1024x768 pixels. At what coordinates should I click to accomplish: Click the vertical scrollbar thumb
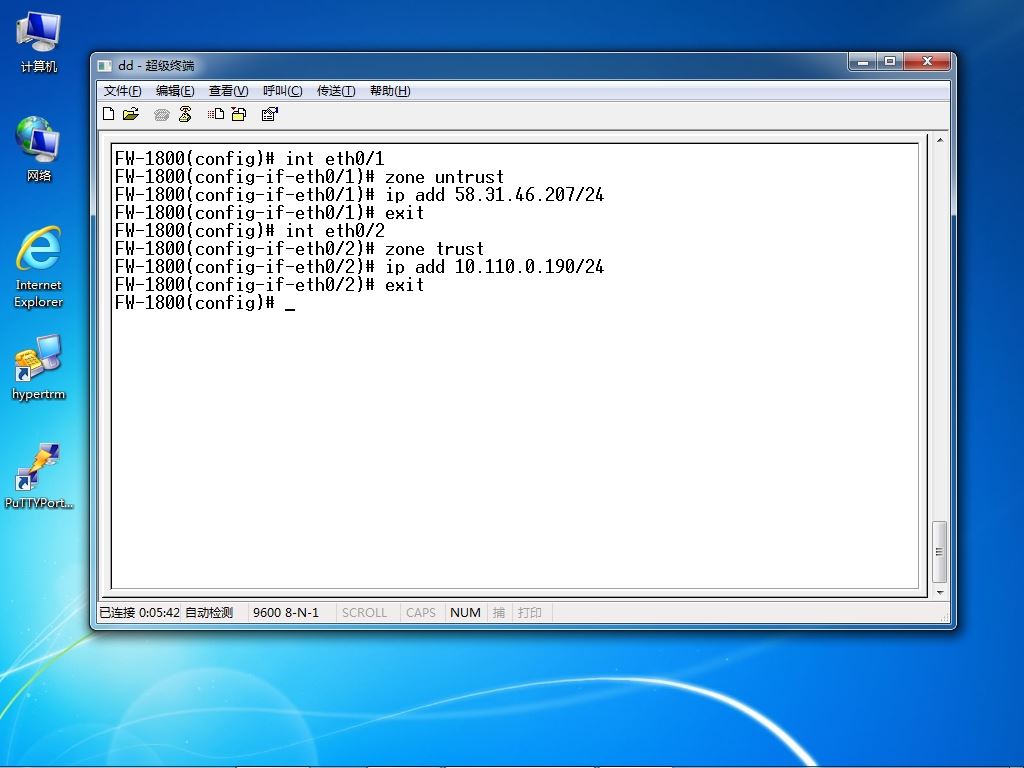pos(940,551)
